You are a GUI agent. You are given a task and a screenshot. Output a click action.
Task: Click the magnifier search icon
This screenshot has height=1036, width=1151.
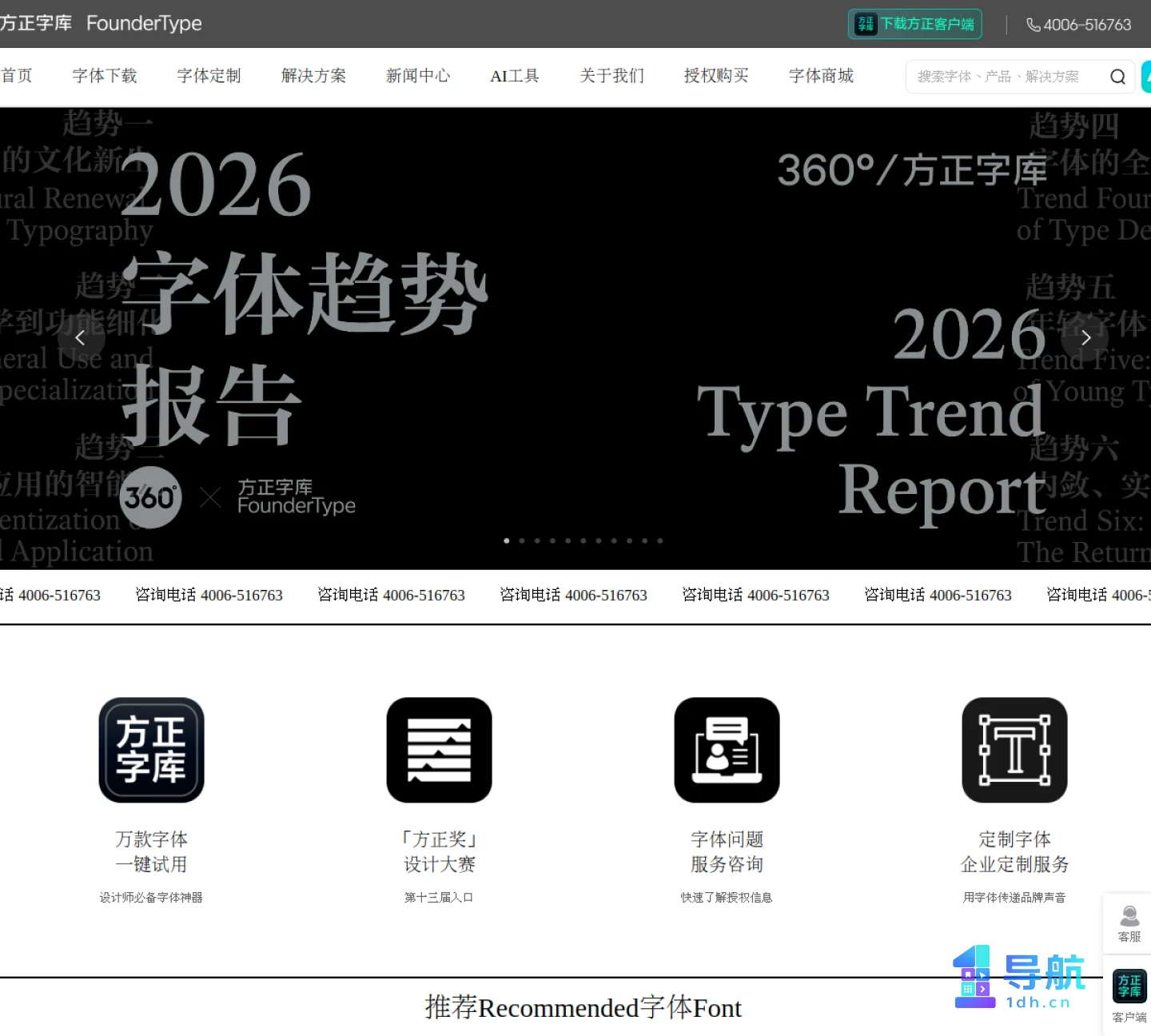(1117, 77)
